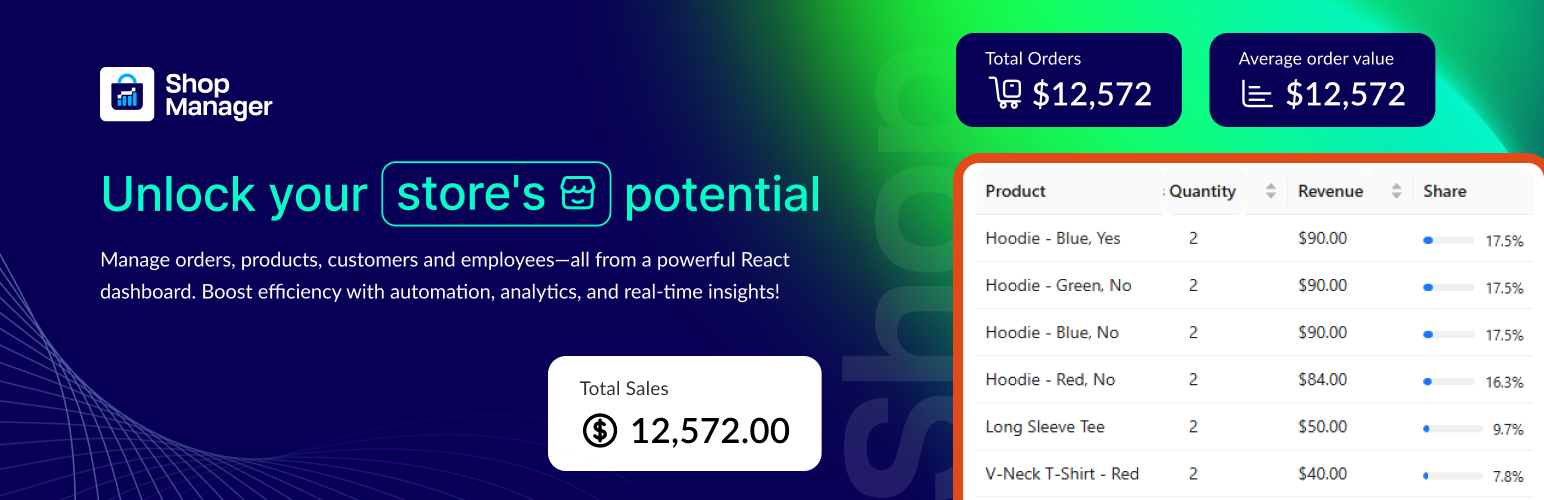Click the Hoodie - Red, No product name
Image resolution: width=1544 pixels, height=500 pixels.
point(1050,380)
